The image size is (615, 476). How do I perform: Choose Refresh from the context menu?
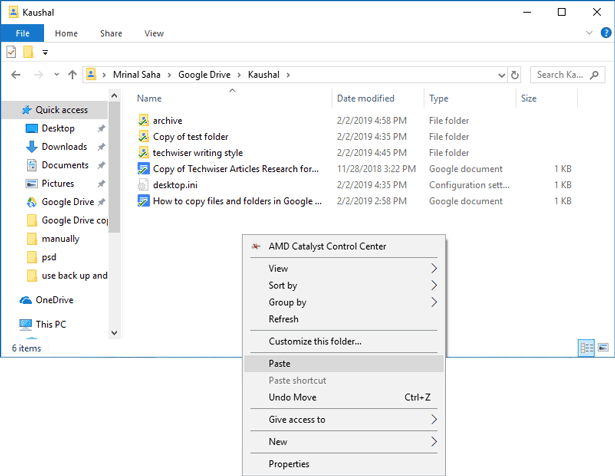tap(344, 319)
